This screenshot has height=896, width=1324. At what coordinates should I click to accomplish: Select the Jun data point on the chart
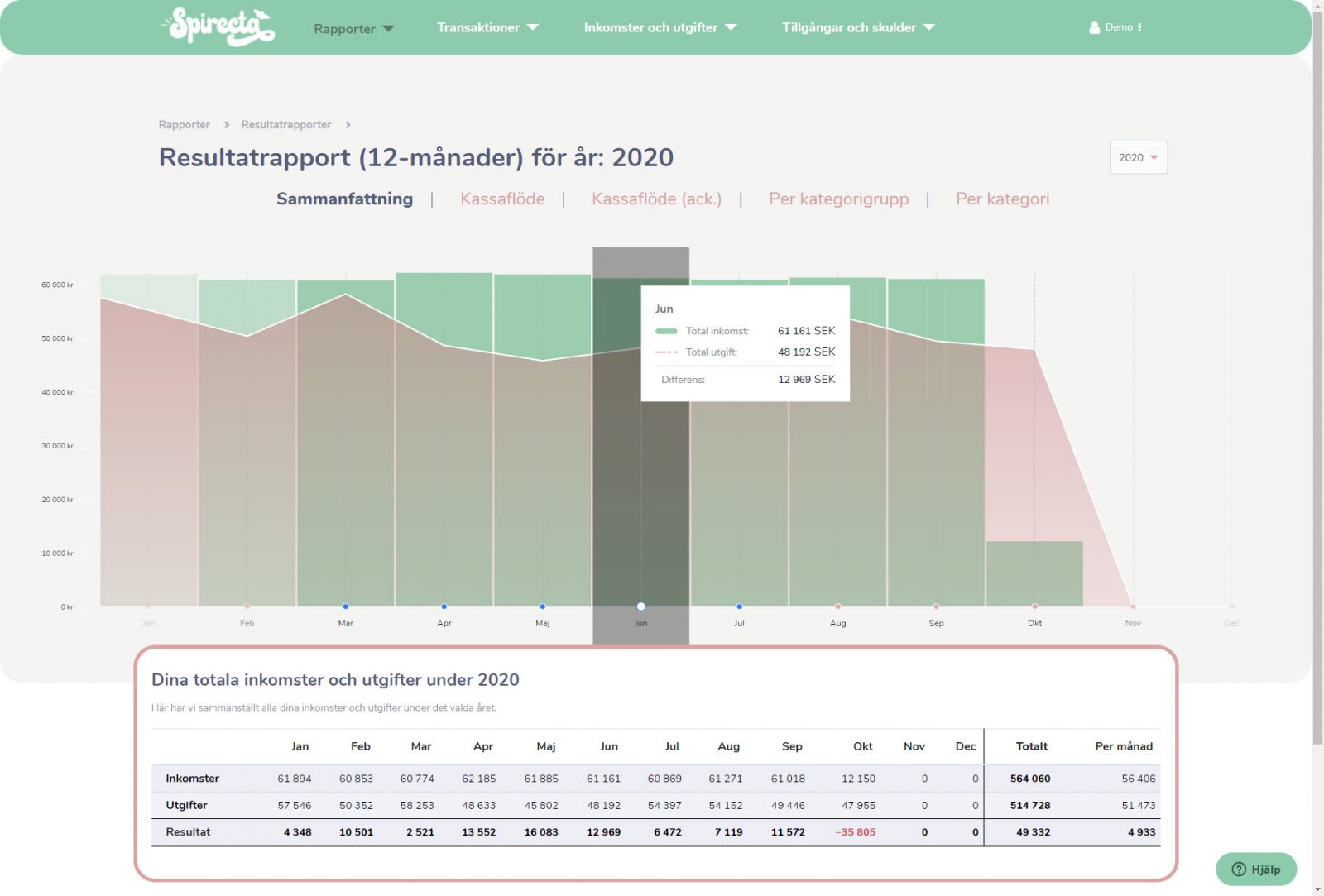coord(640,606)
